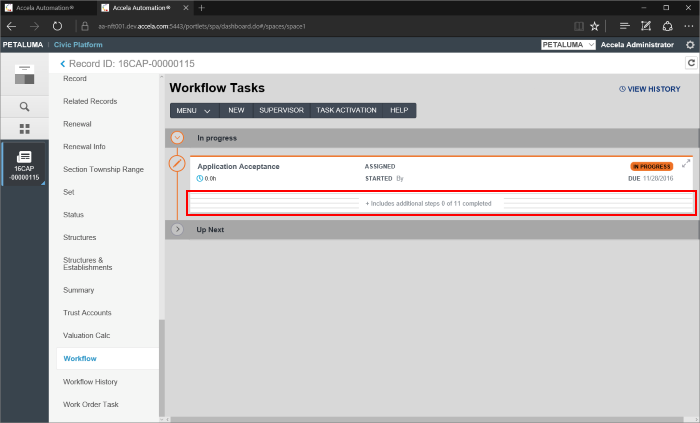Viewport: 700px width, 423px height.
Task: Open the launchpad grid icon in the sidebar
Action: pyautogui.click(x=24, y=129)
